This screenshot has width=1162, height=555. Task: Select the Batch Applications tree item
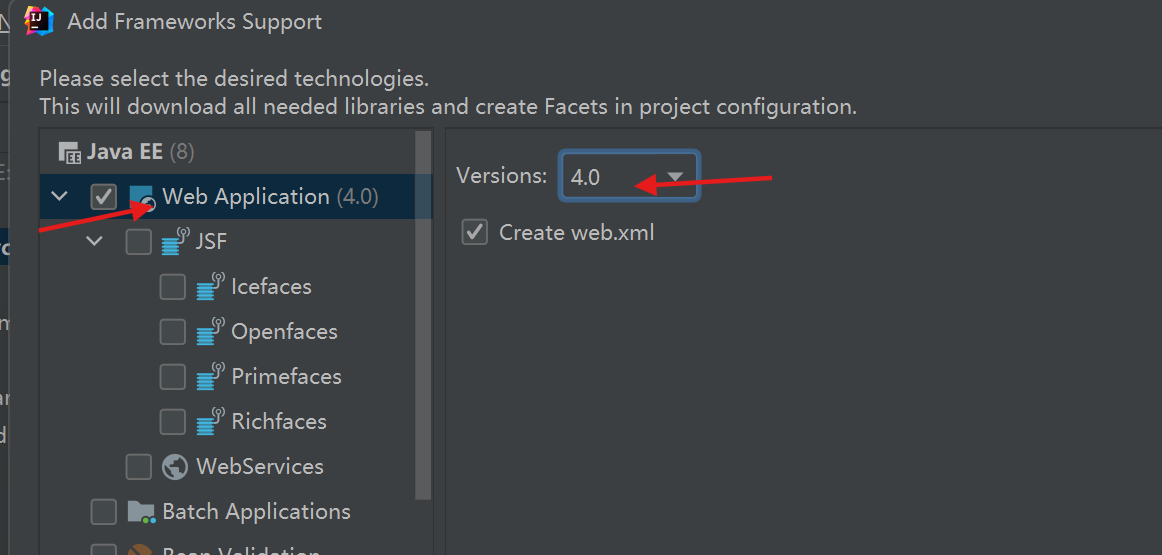(x=256, y=512)
